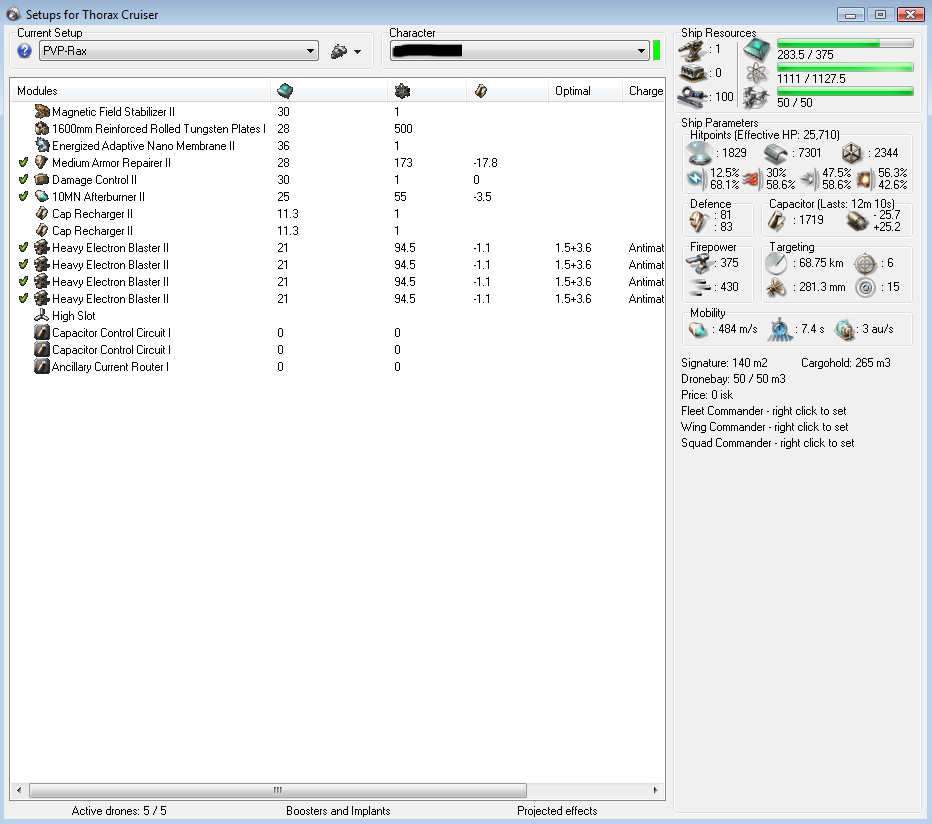Image resolution: width=932 pixels, height=824 pixels.
Task: Click the warp speed icon showing 3 au/s
Action: click(845, 330)
